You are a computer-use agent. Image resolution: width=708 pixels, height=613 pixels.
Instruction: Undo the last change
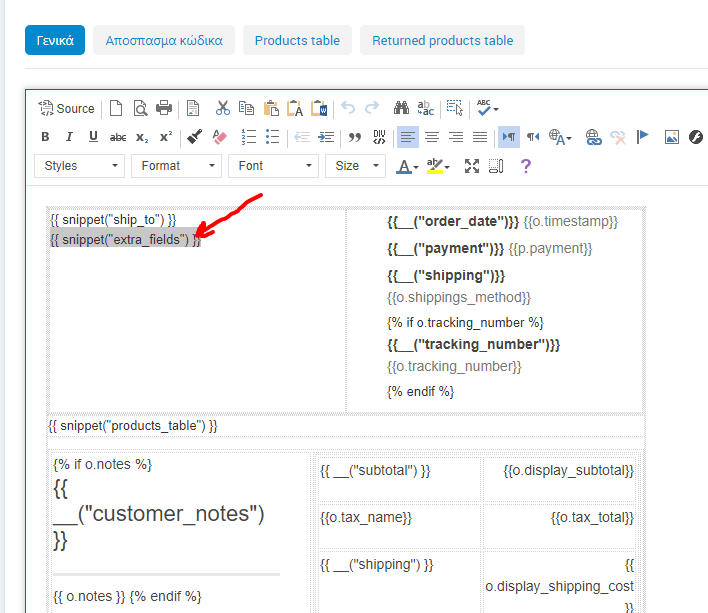click(x=348, y=109)
